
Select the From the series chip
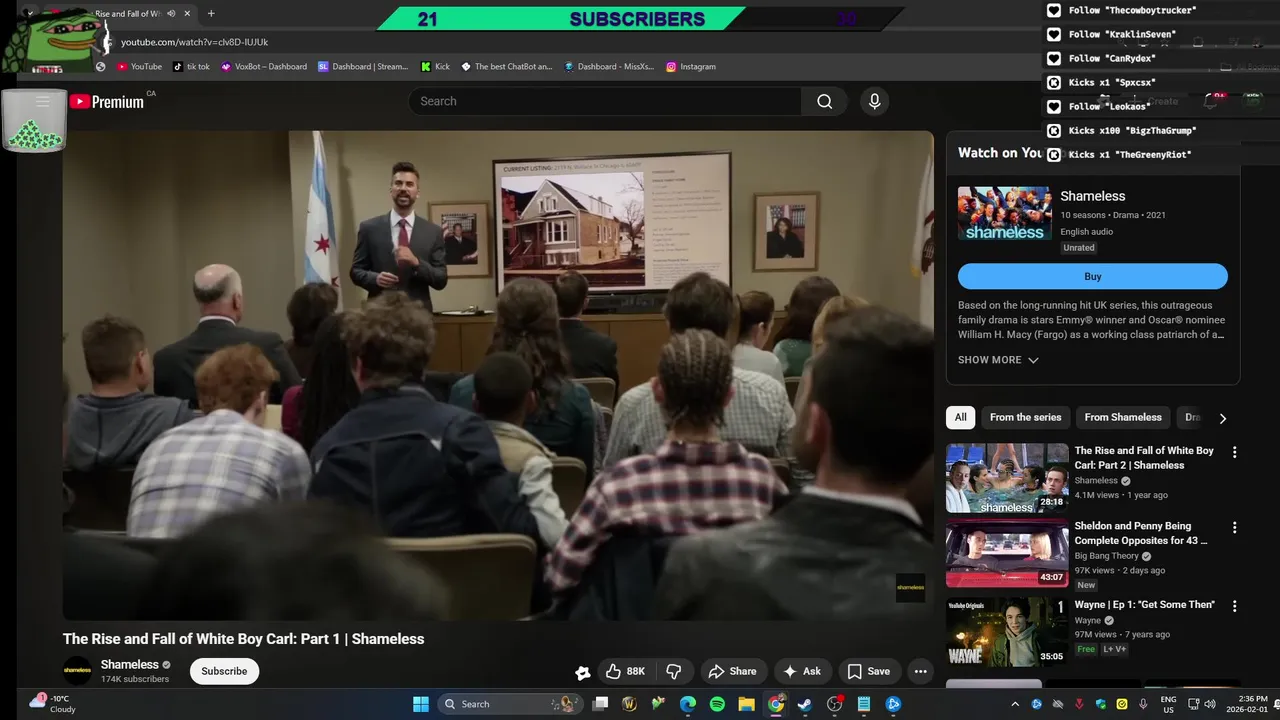pos(1025,417)
